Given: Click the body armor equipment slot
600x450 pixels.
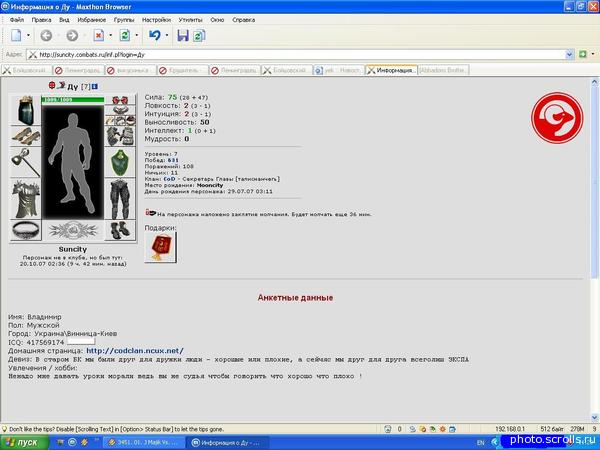Looking at the screenshot, I should click(x=25, y=199).
